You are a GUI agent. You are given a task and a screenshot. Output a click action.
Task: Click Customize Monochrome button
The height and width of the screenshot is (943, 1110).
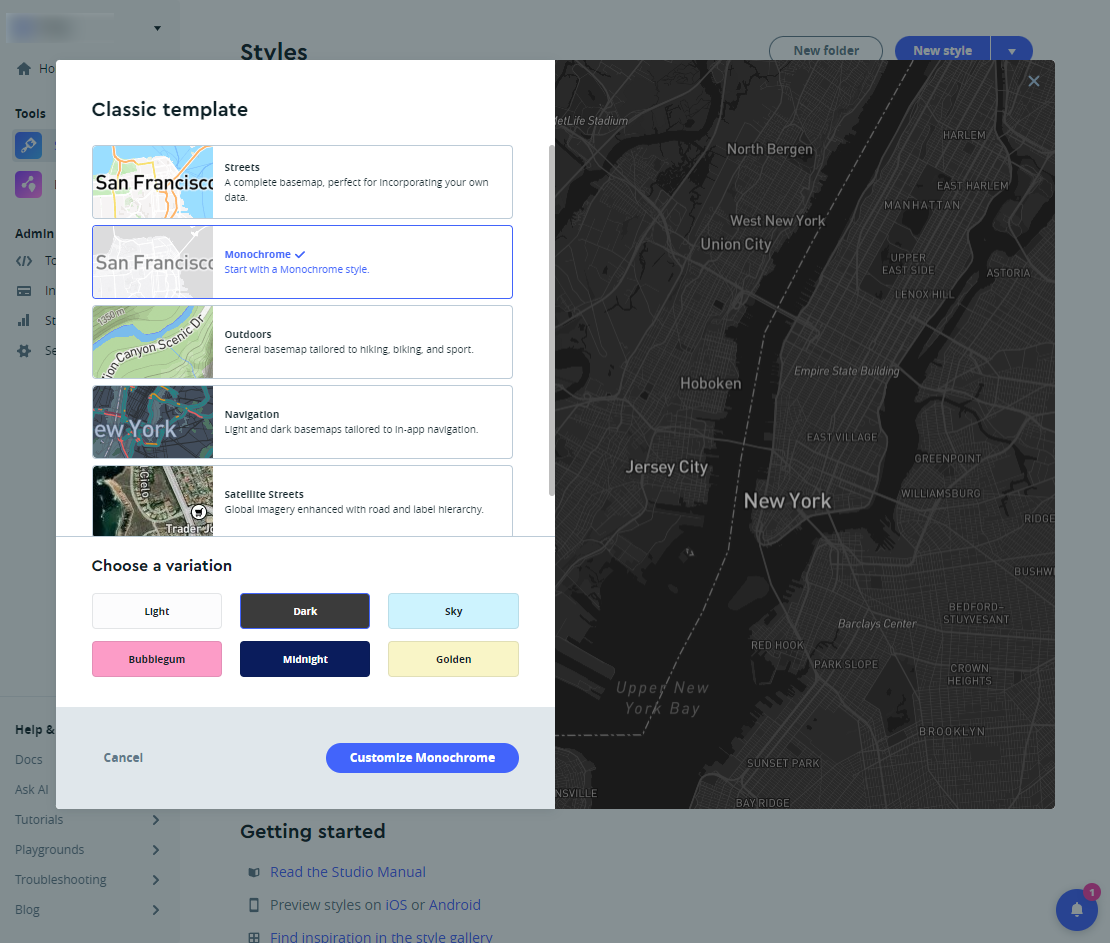(422, 758)
